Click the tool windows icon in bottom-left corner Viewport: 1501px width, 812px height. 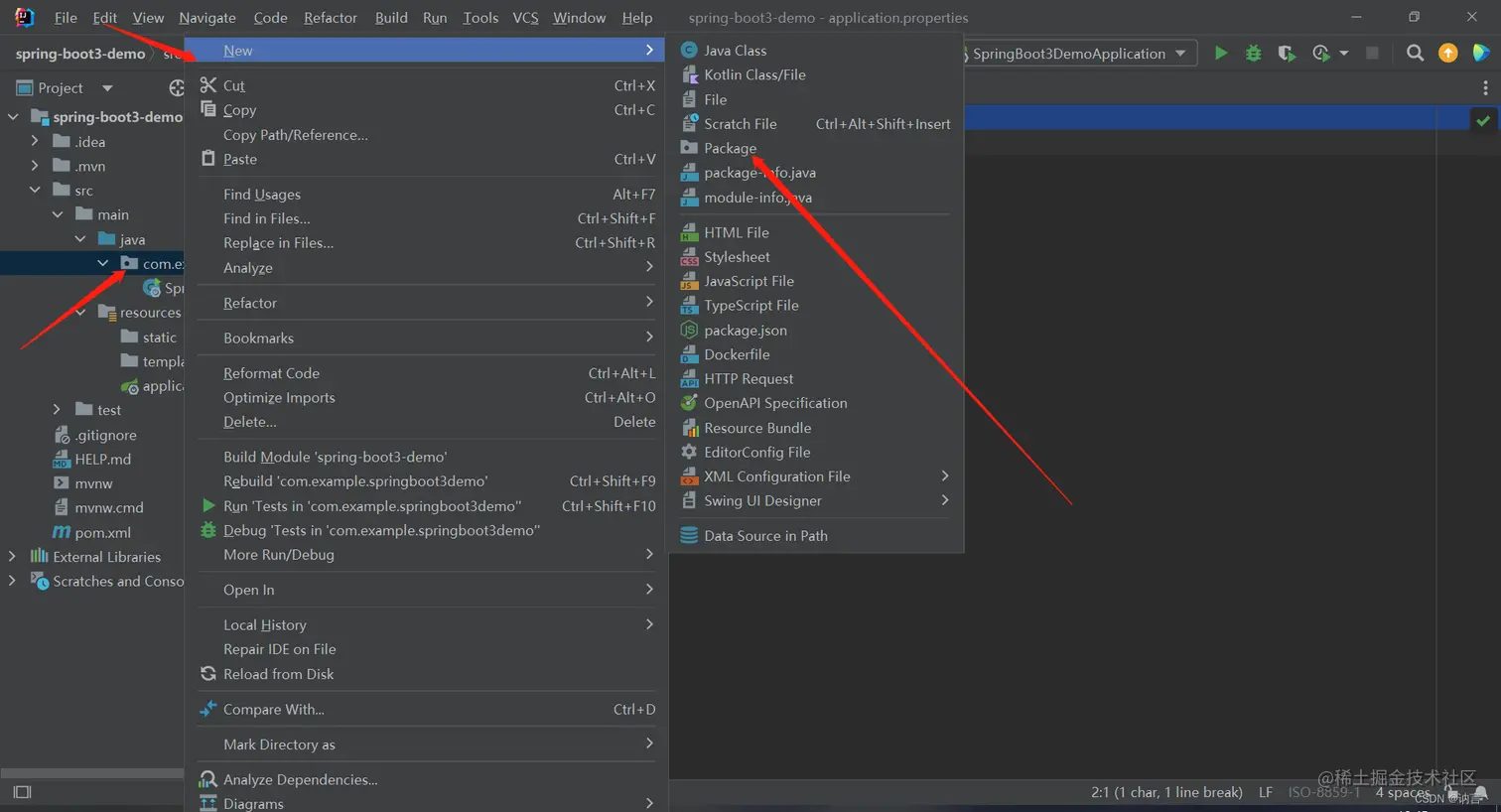[23, 791]
